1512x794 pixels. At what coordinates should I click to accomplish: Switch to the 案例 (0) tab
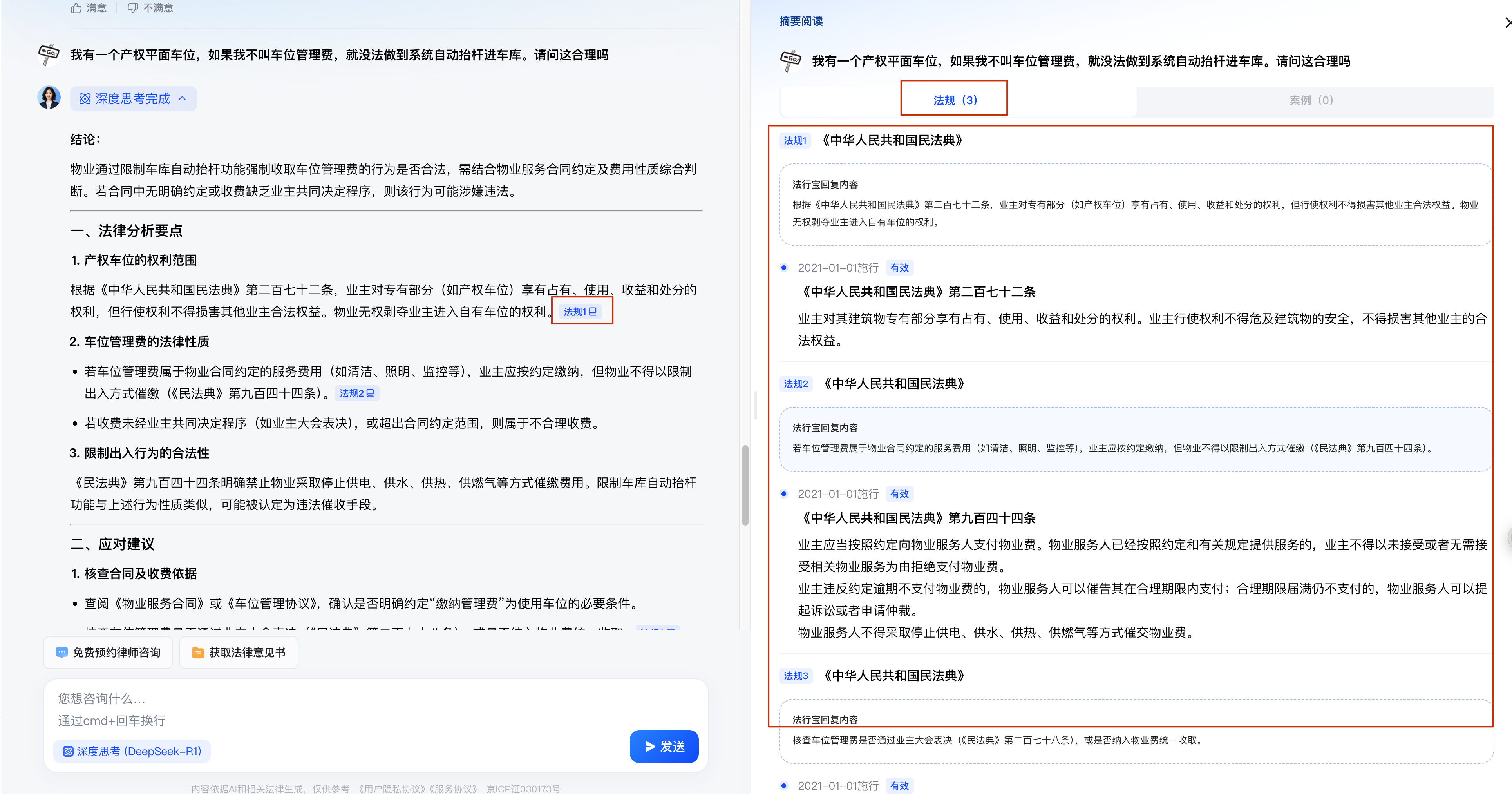pyautogui.click(x=1311, y=100)
